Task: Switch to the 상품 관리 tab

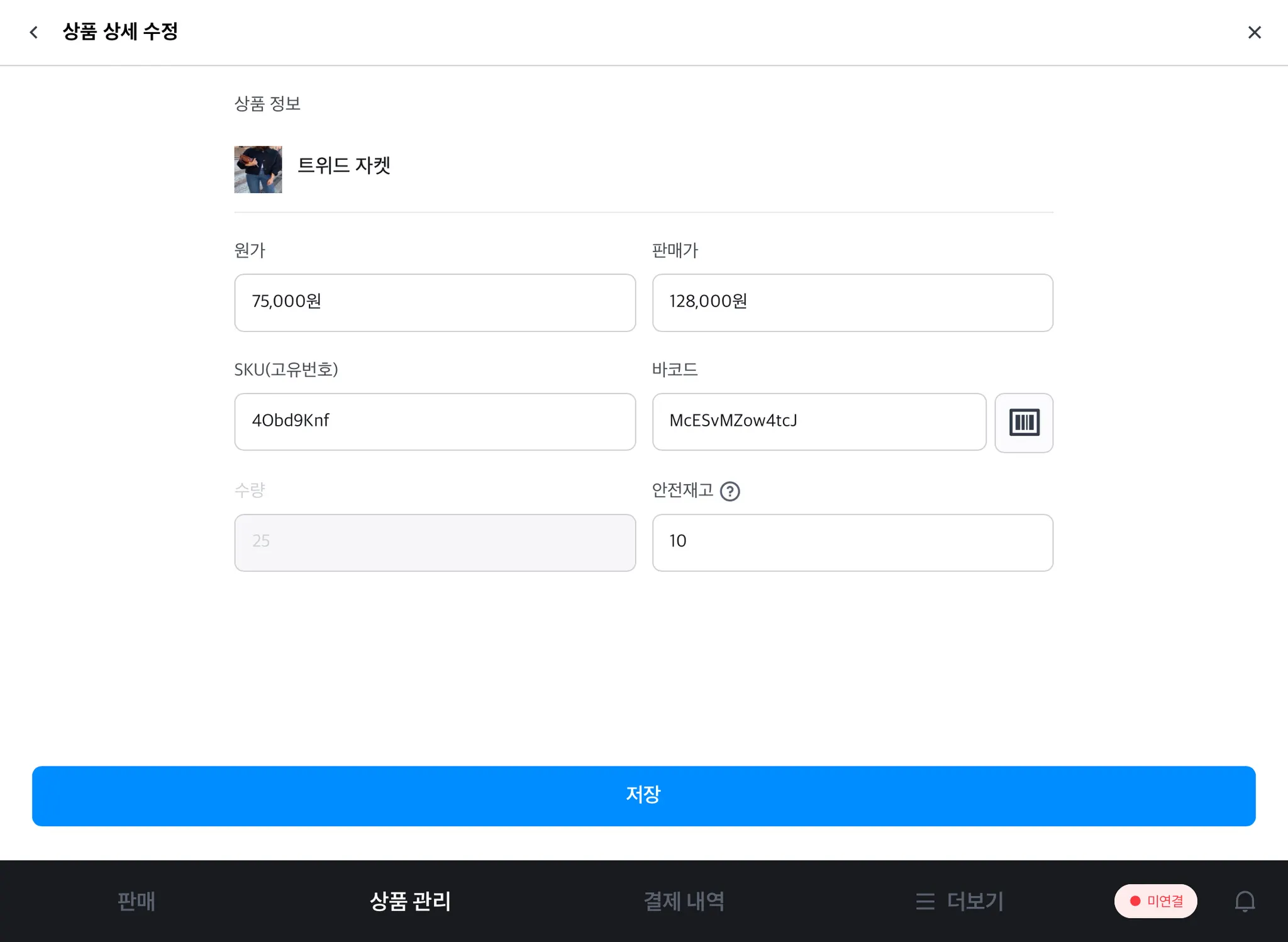Action: click(x=410, y=901)
